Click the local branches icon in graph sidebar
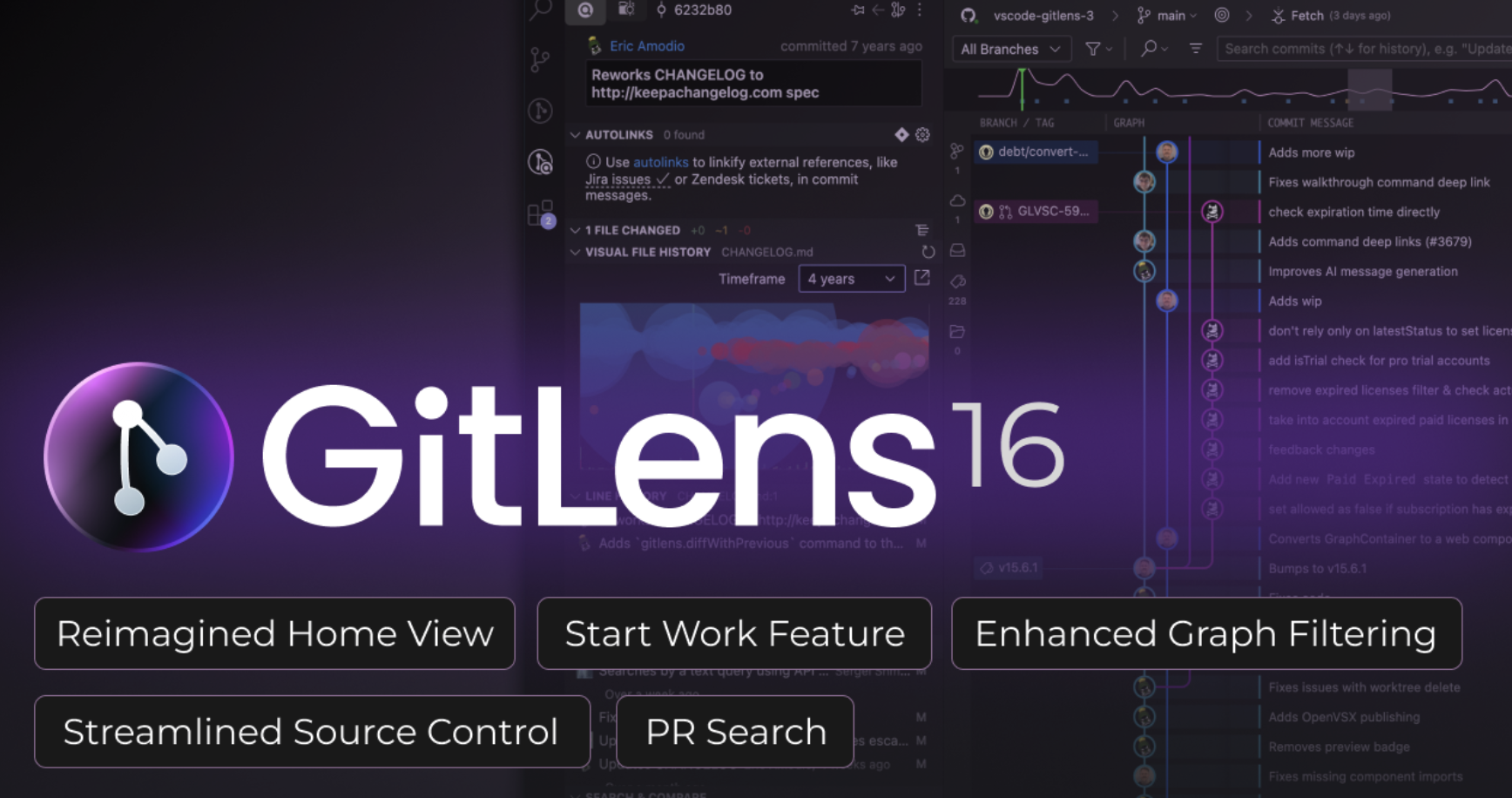 (957, 152)
